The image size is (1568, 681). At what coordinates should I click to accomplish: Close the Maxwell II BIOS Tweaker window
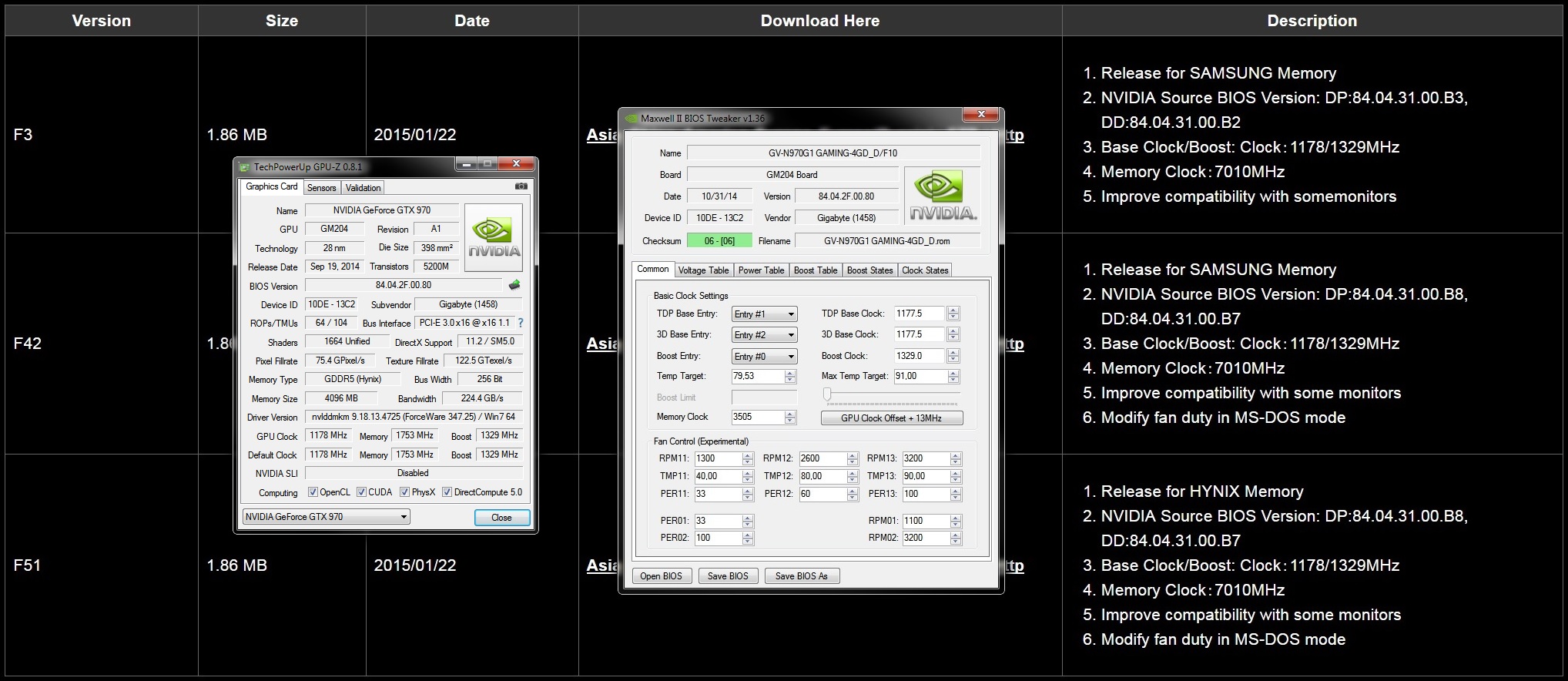click(x=981, y=114)
